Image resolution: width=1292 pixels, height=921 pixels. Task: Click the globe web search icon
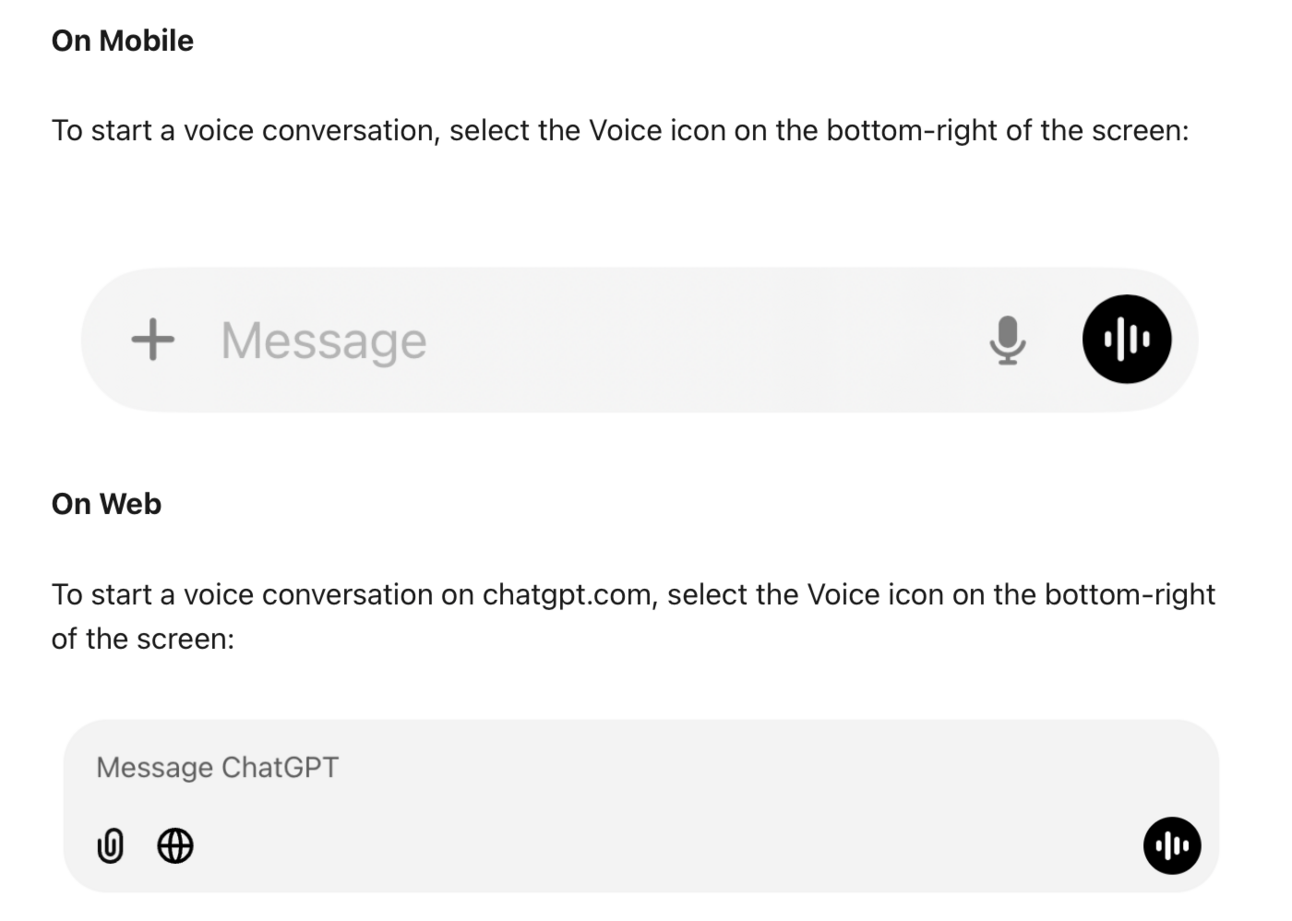176,846
